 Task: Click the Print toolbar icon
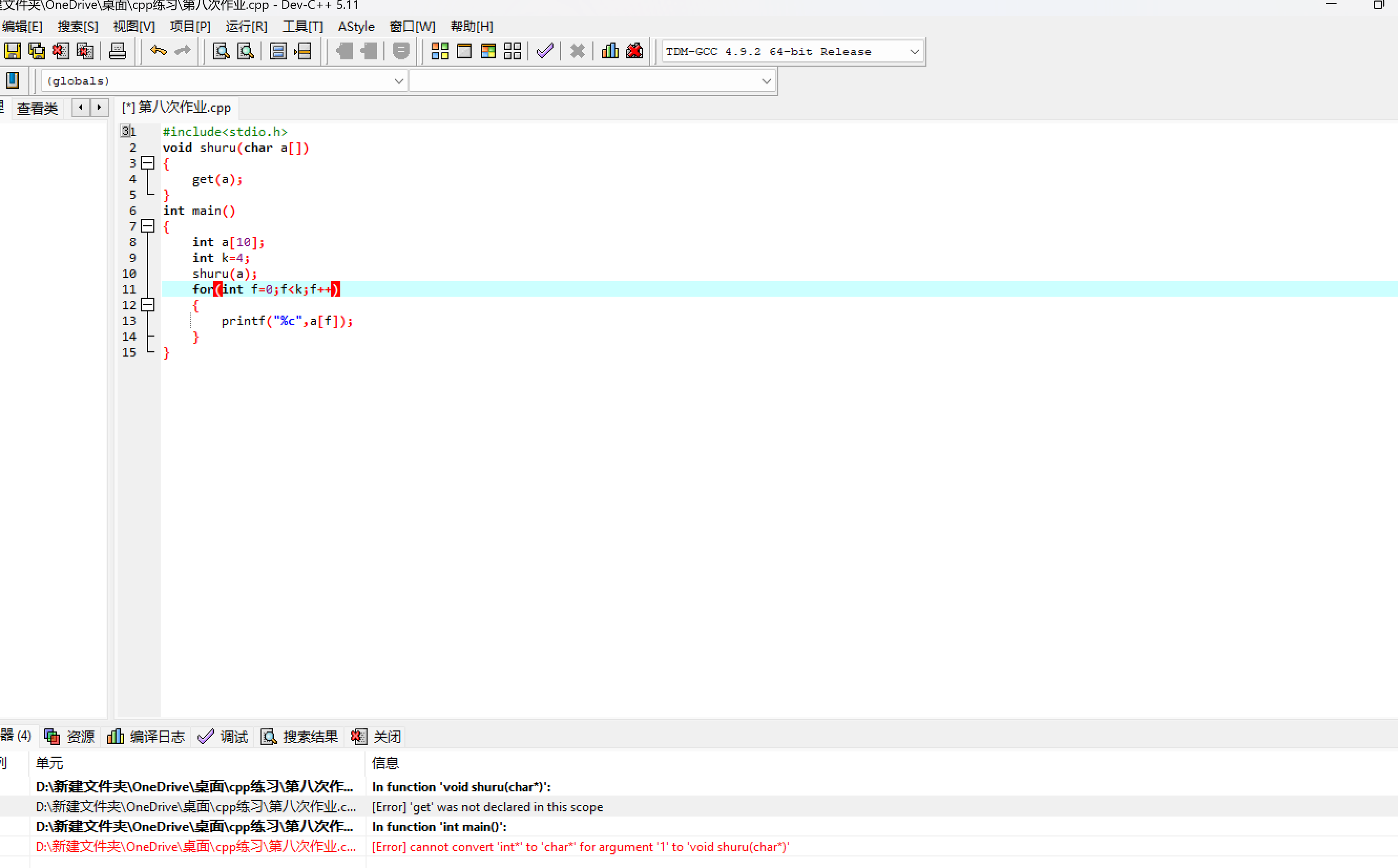(117, 51)
